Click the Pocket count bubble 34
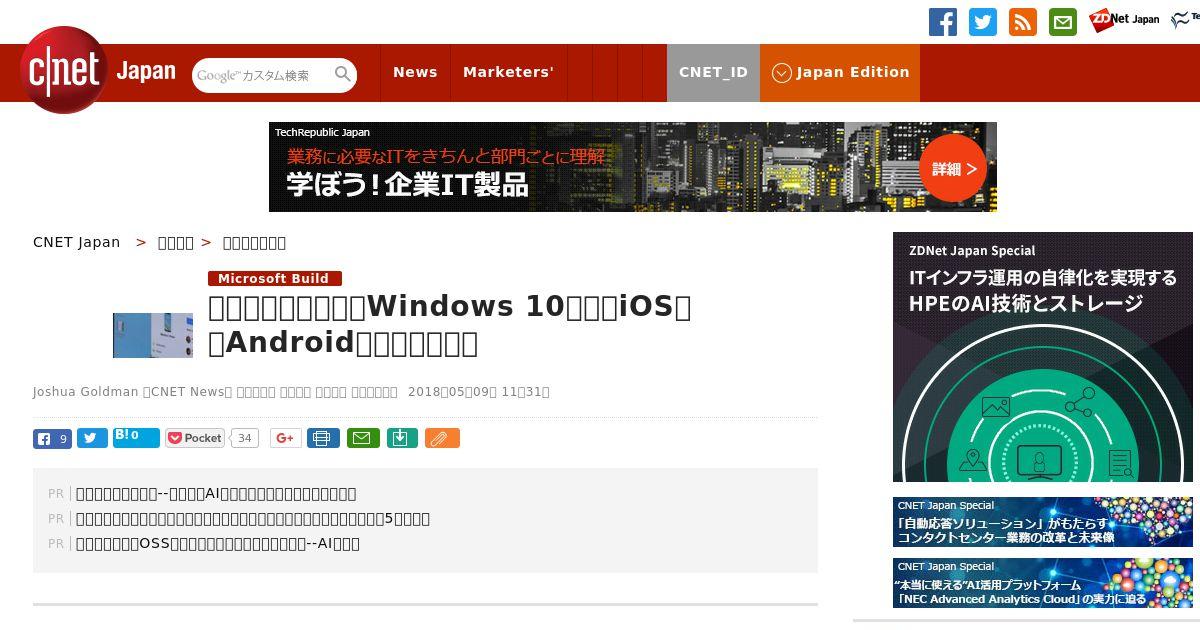 244,438
